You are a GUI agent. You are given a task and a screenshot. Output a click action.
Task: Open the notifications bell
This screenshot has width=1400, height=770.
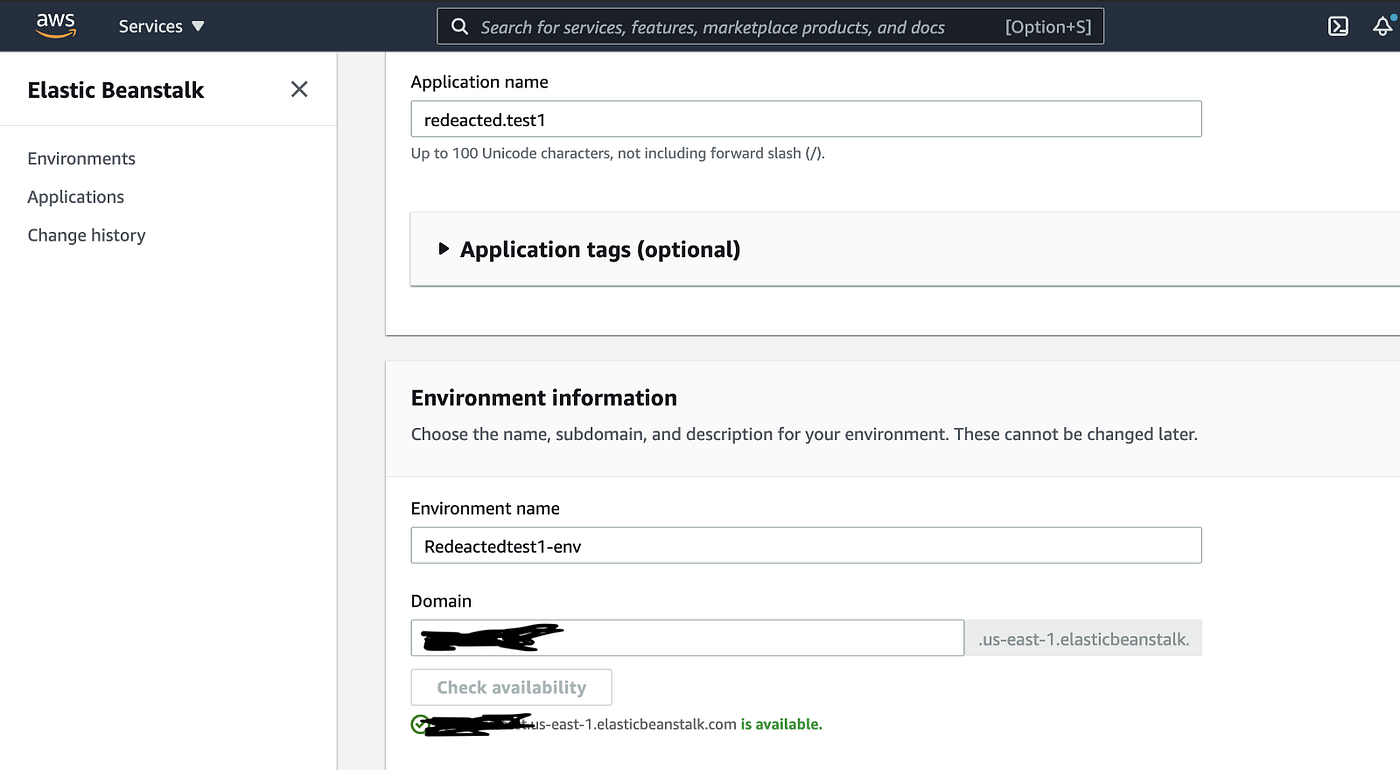pos(1383,27)
